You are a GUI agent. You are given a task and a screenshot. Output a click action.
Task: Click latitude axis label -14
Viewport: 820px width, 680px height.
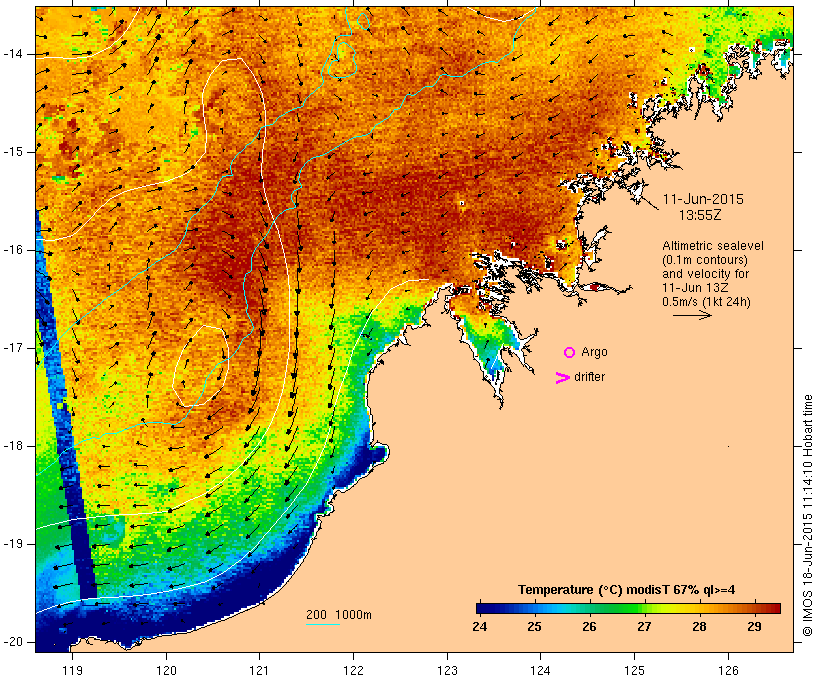pyautogui.click(x=12, y=54)
